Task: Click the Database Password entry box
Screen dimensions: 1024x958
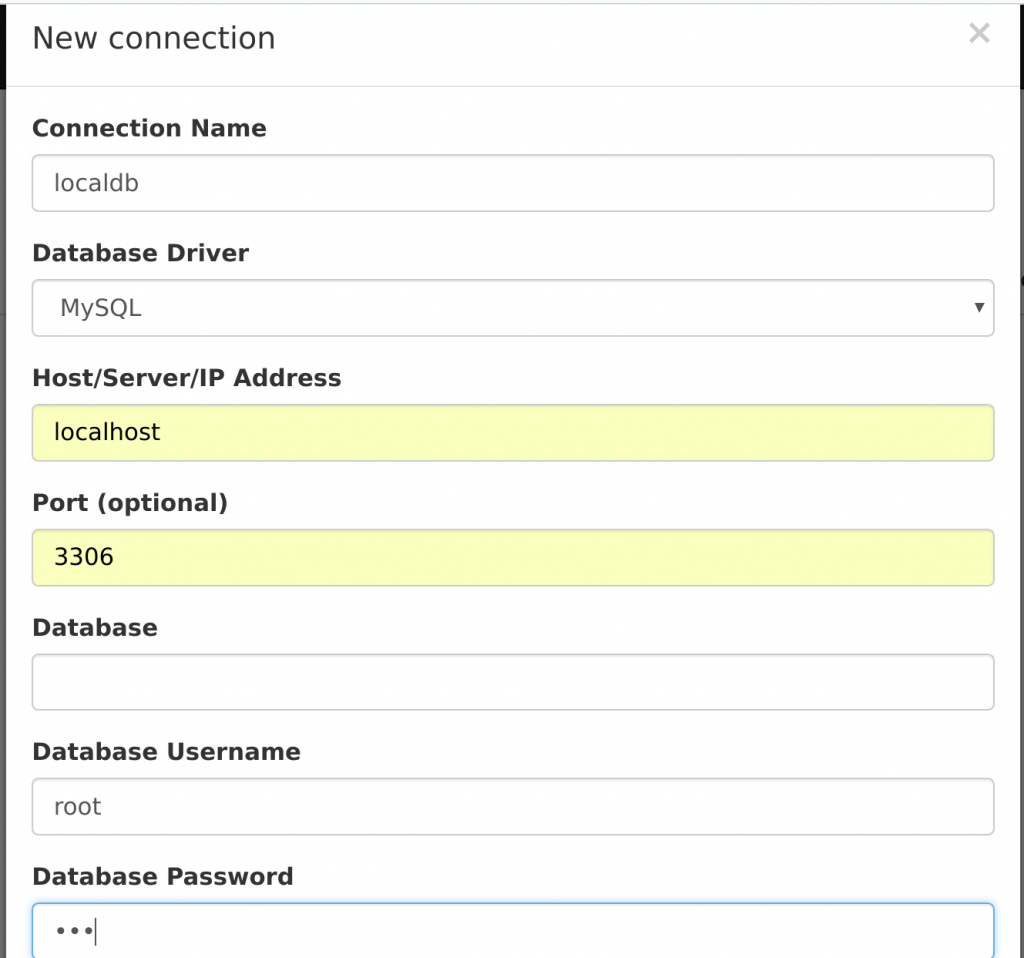Action: pyautogui.click(x=512, y=930)
